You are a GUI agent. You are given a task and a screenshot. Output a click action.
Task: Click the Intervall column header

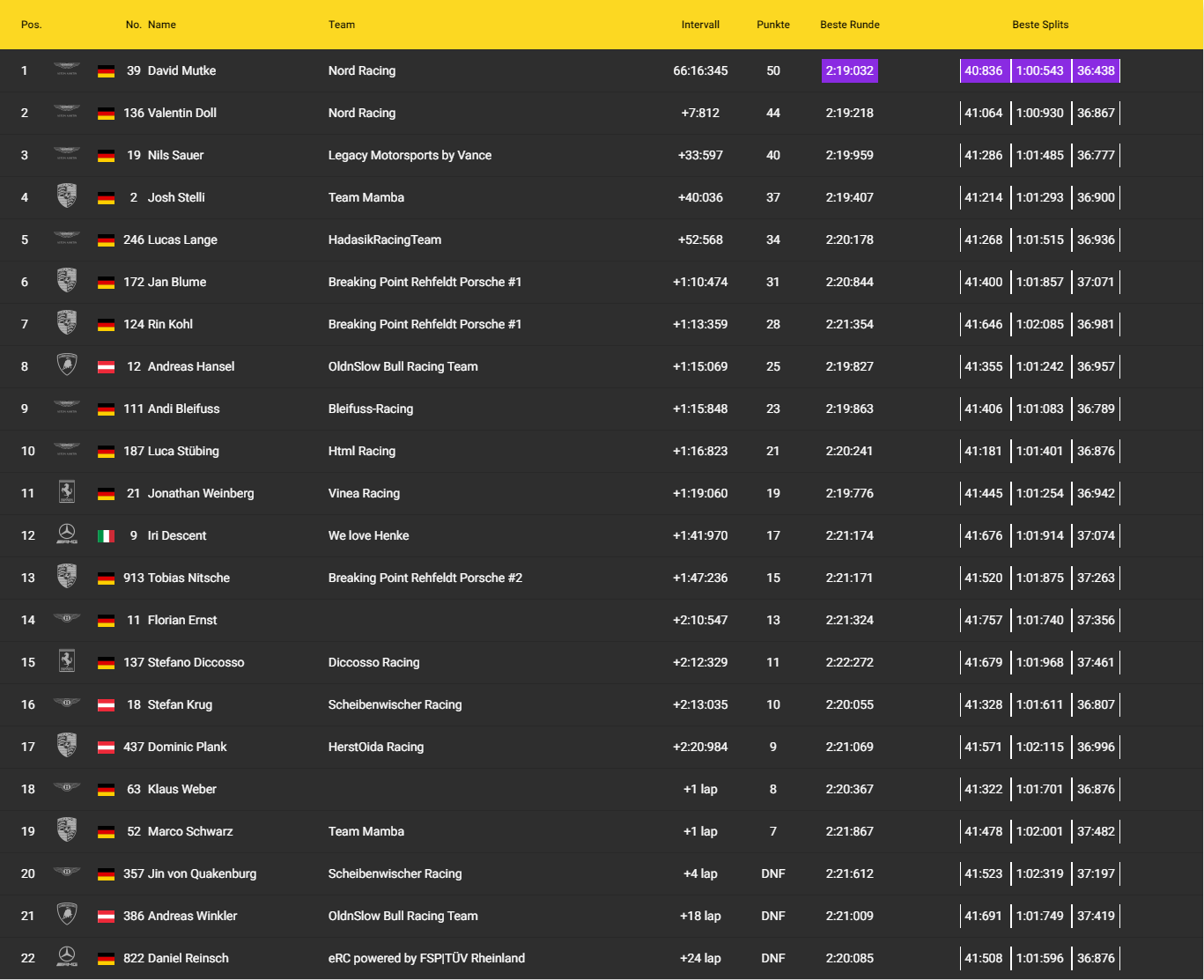[x=700, y=25]
